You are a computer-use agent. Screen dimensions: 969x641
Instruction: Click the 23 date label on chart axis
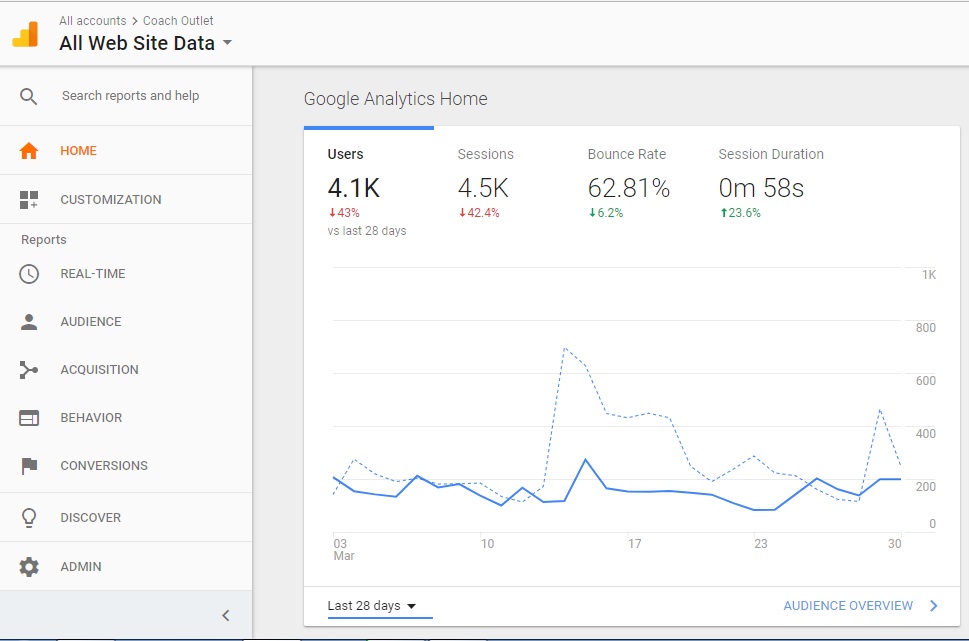761,543
